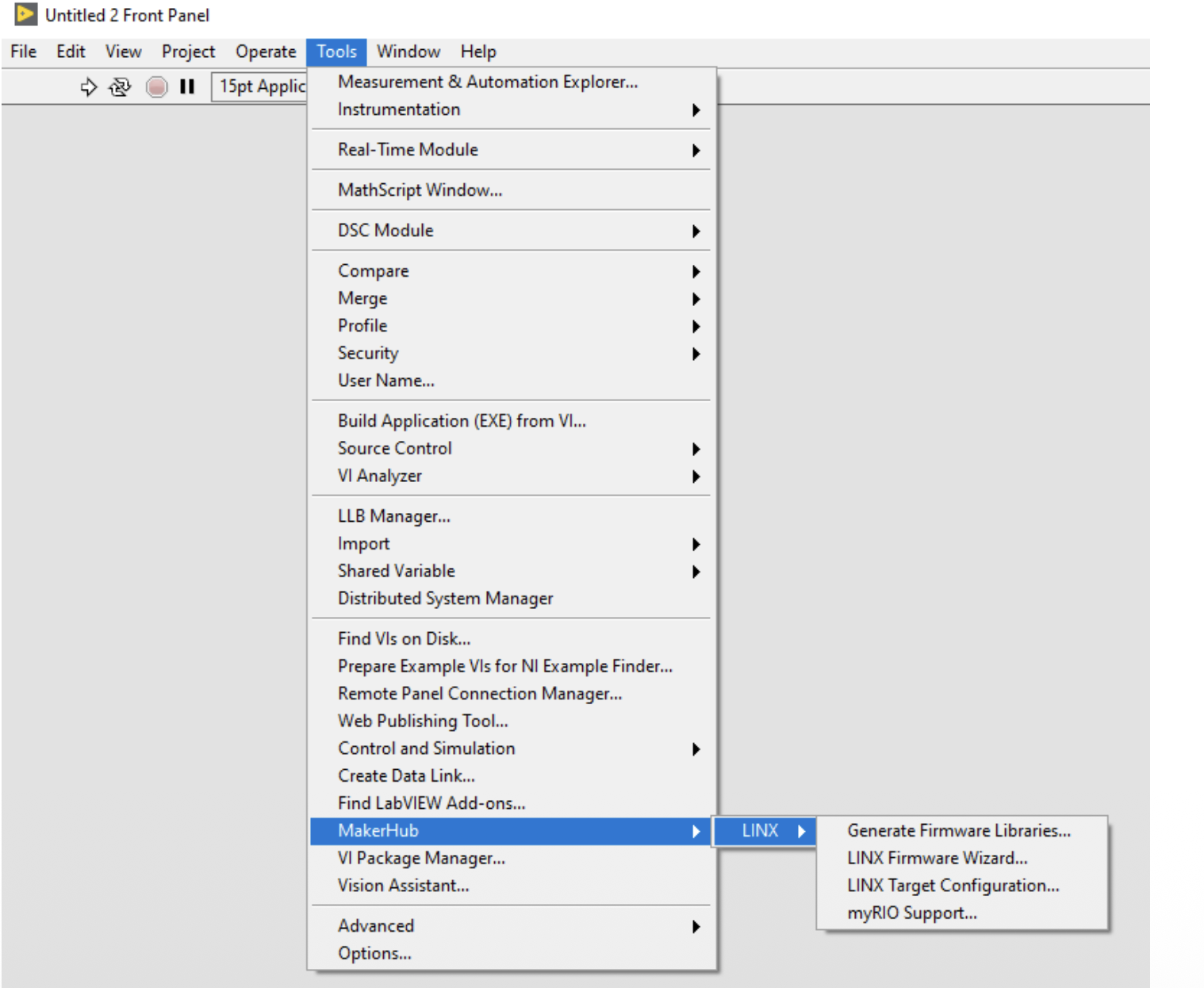Click the Pause icon in toolbar

pos(187,86)
